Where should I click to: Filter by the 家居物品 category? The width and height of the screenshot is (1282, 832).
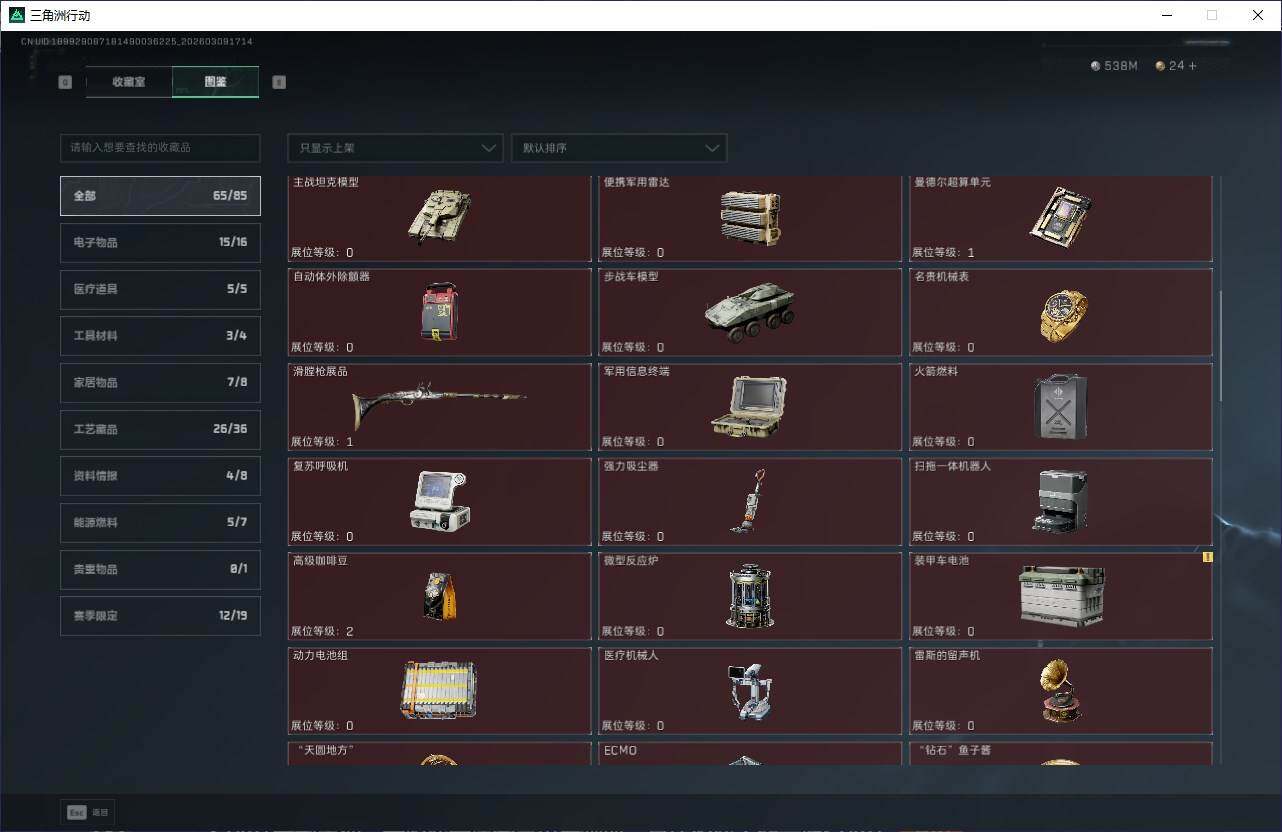point(160,383)
